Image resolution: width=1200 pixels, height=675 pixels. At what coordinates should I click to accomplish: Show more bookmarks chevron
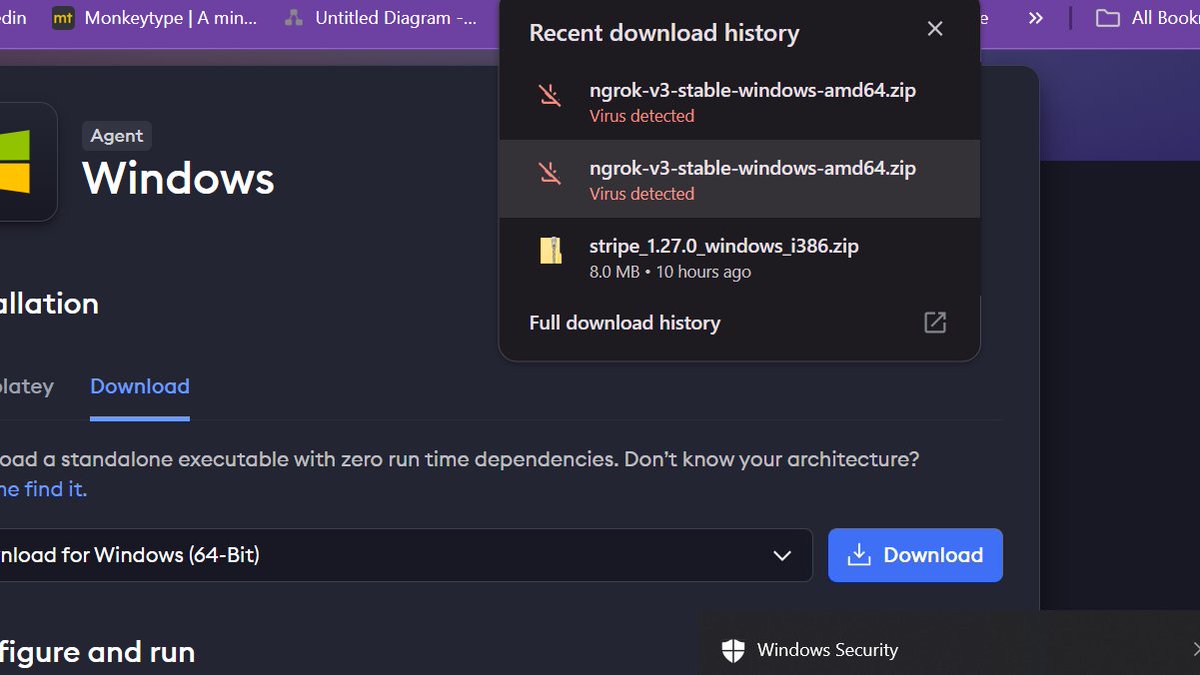(x=1035, y=18)
